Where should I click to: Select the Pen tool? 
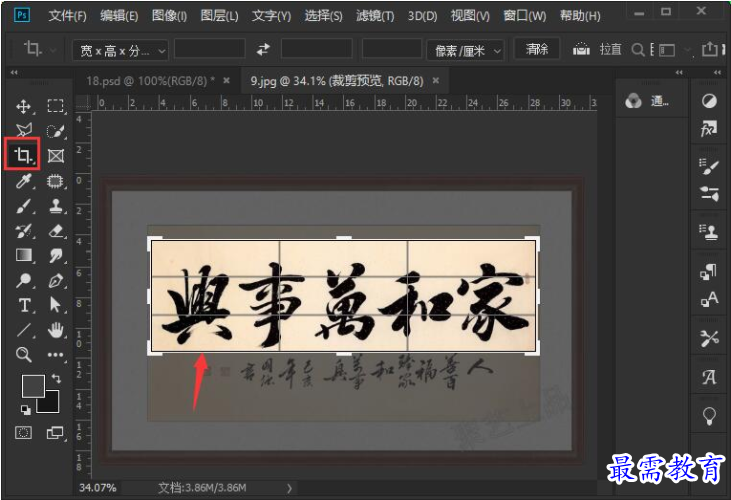[x=55, y=281]
